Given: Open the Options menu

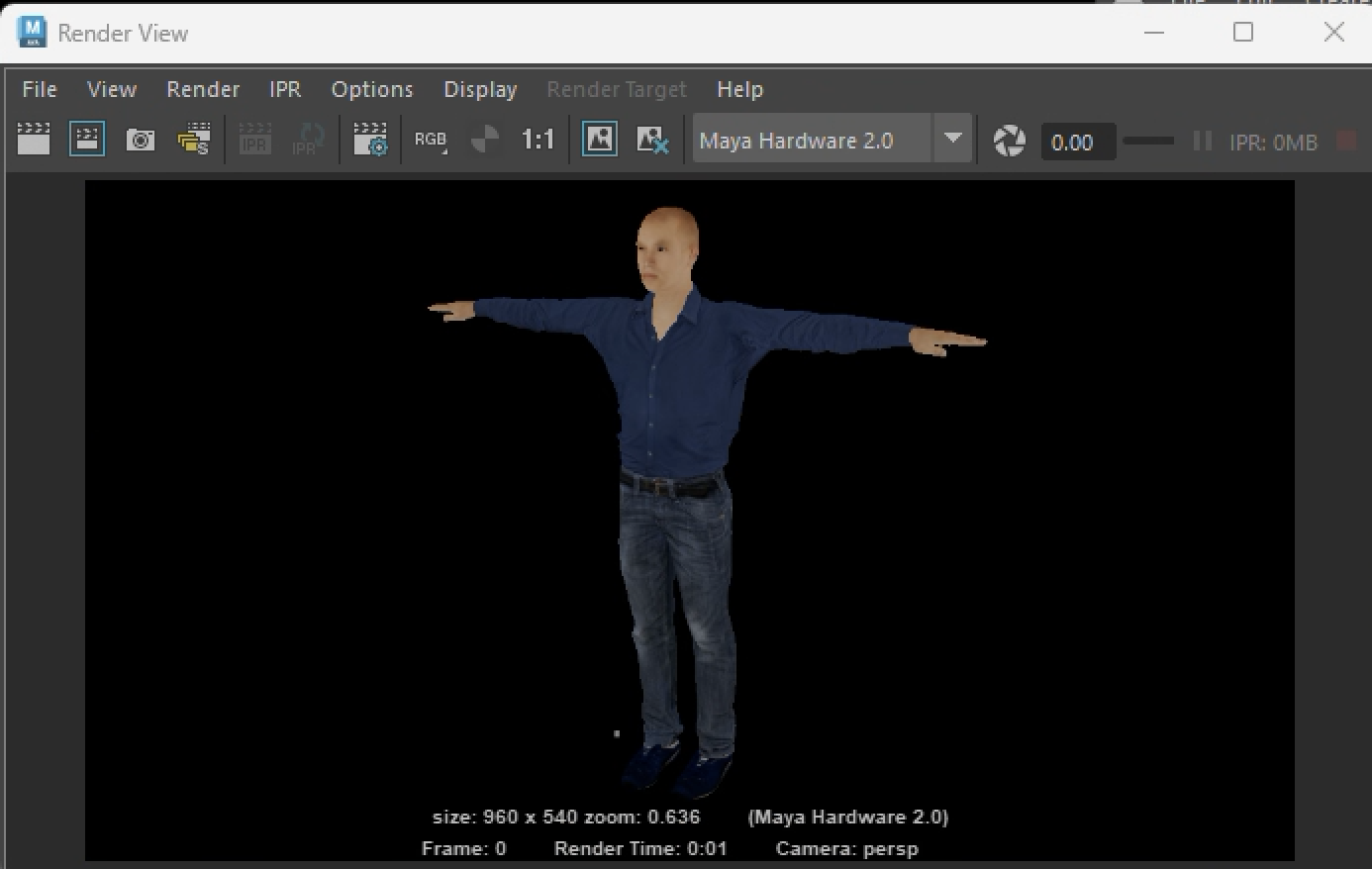Looking at the screenshot, I should [x=372, y=89].
